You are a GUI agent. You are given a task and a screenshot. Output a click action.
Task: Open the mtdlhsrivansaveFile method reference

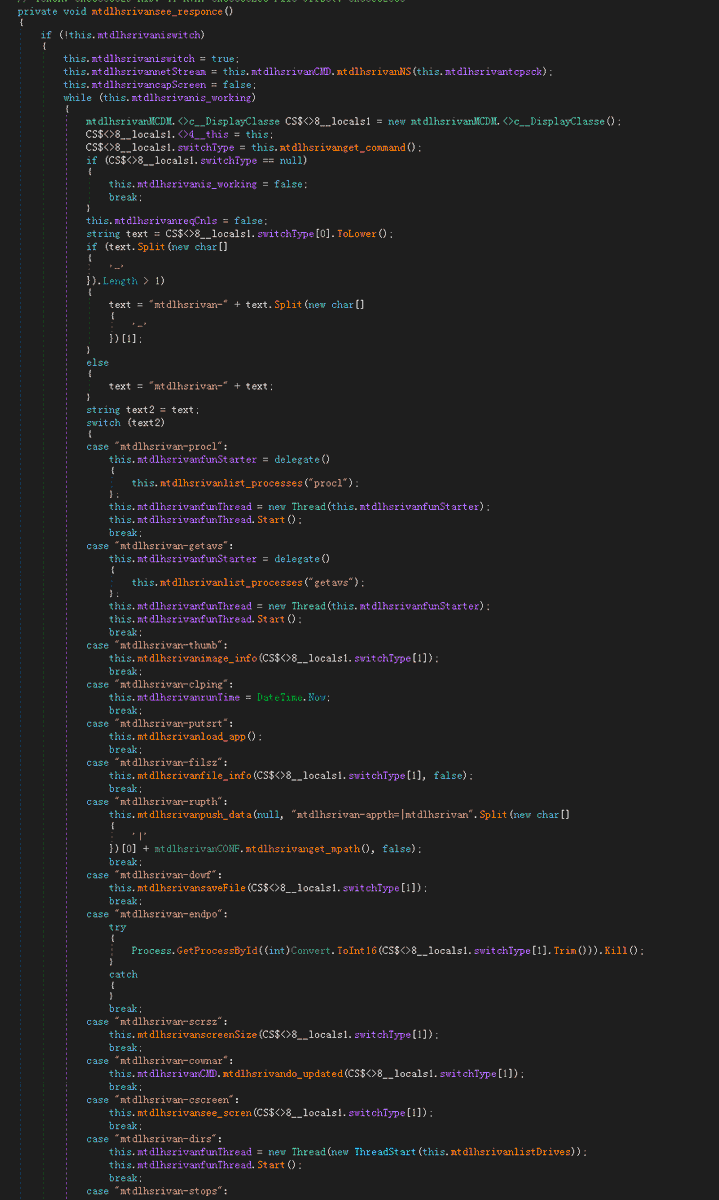pyautogui.click(x=193, y=888)
